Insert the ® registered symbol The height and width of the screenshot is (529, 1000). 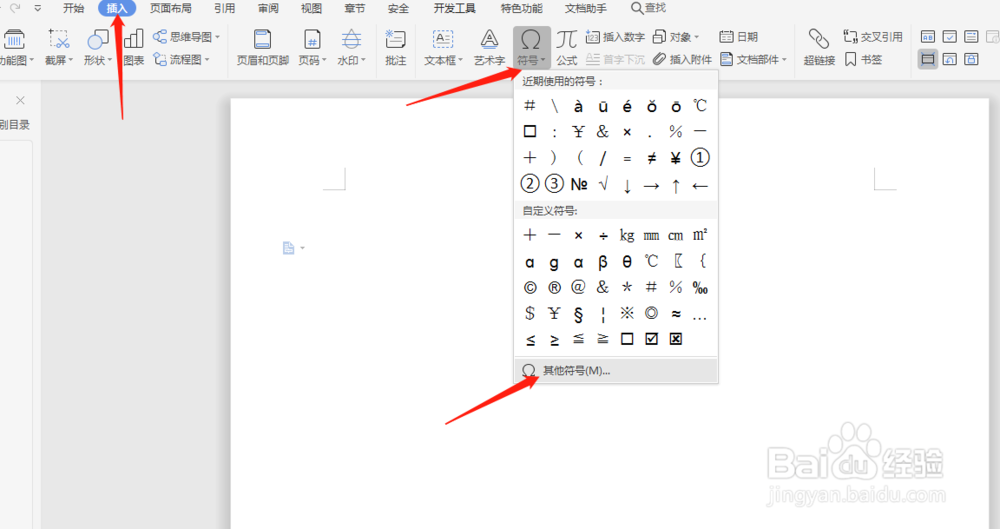click(554, 288)
